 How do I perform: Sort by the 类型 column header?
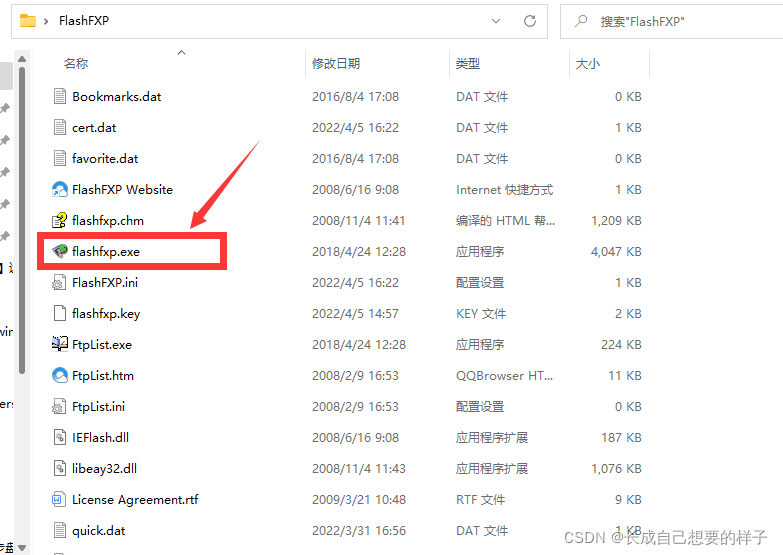(468, 63)
